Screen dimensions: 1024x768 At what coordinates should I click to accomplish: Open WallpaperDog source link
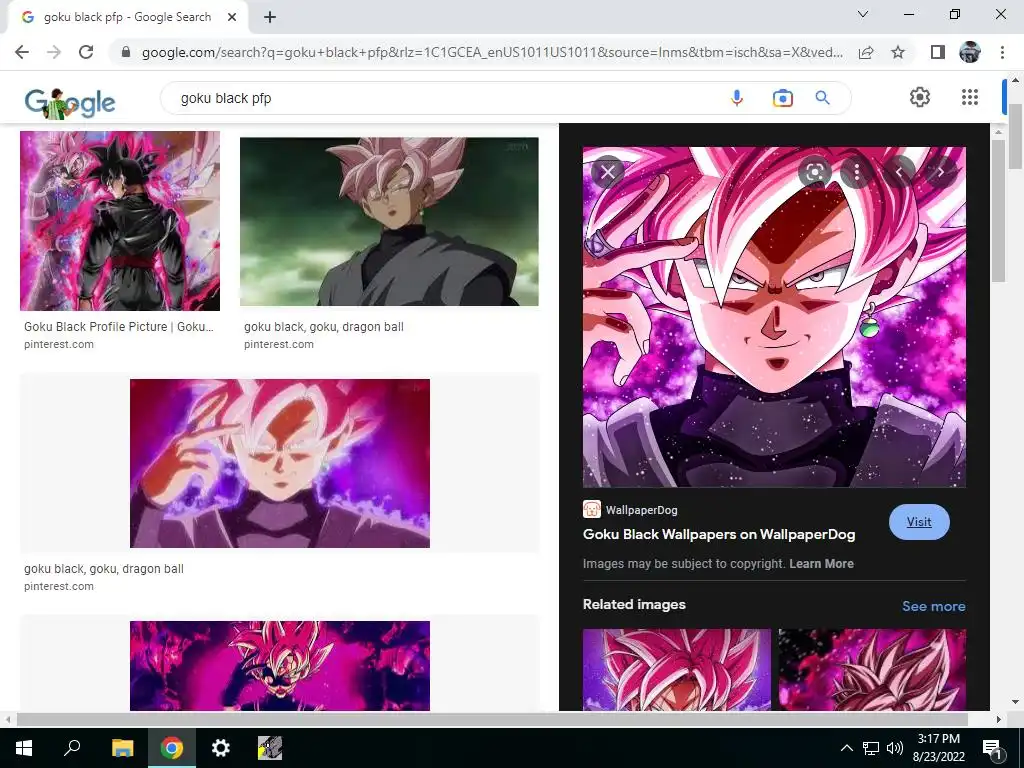tap(631, 509)
